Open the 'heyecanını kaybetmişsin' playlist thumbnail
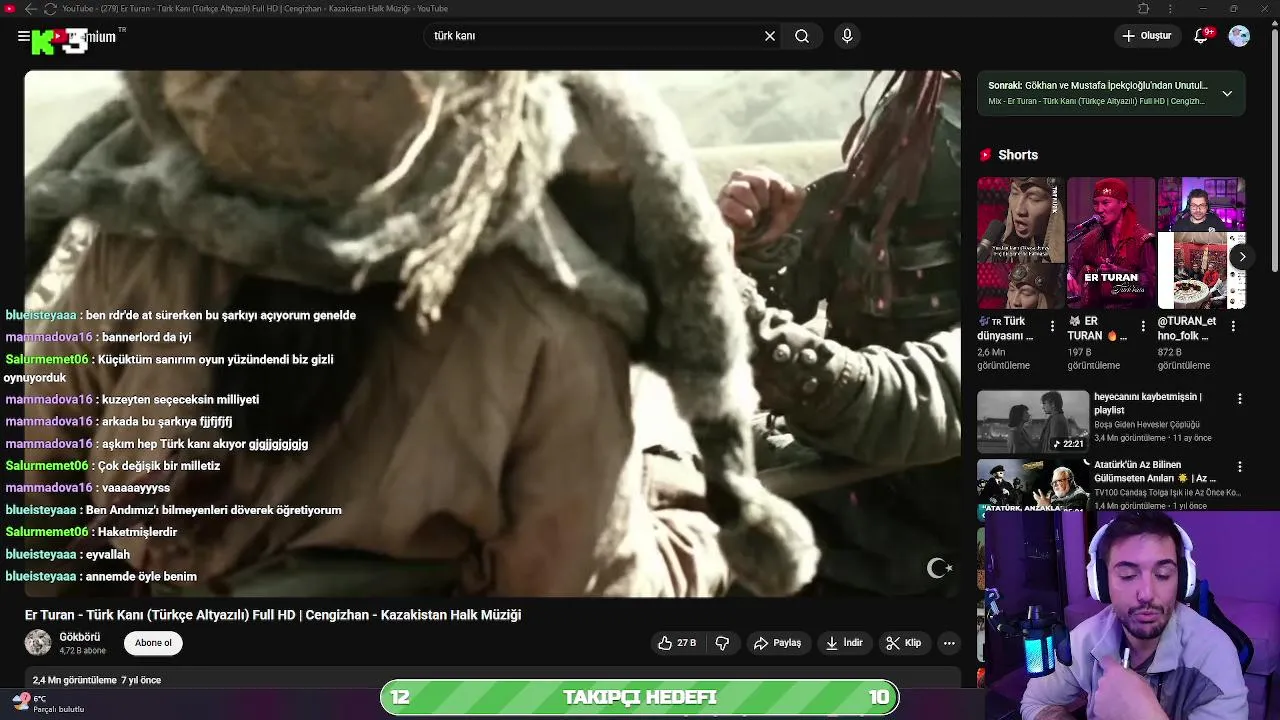This screenshot has width=1280, height=720. [1033, 421]
